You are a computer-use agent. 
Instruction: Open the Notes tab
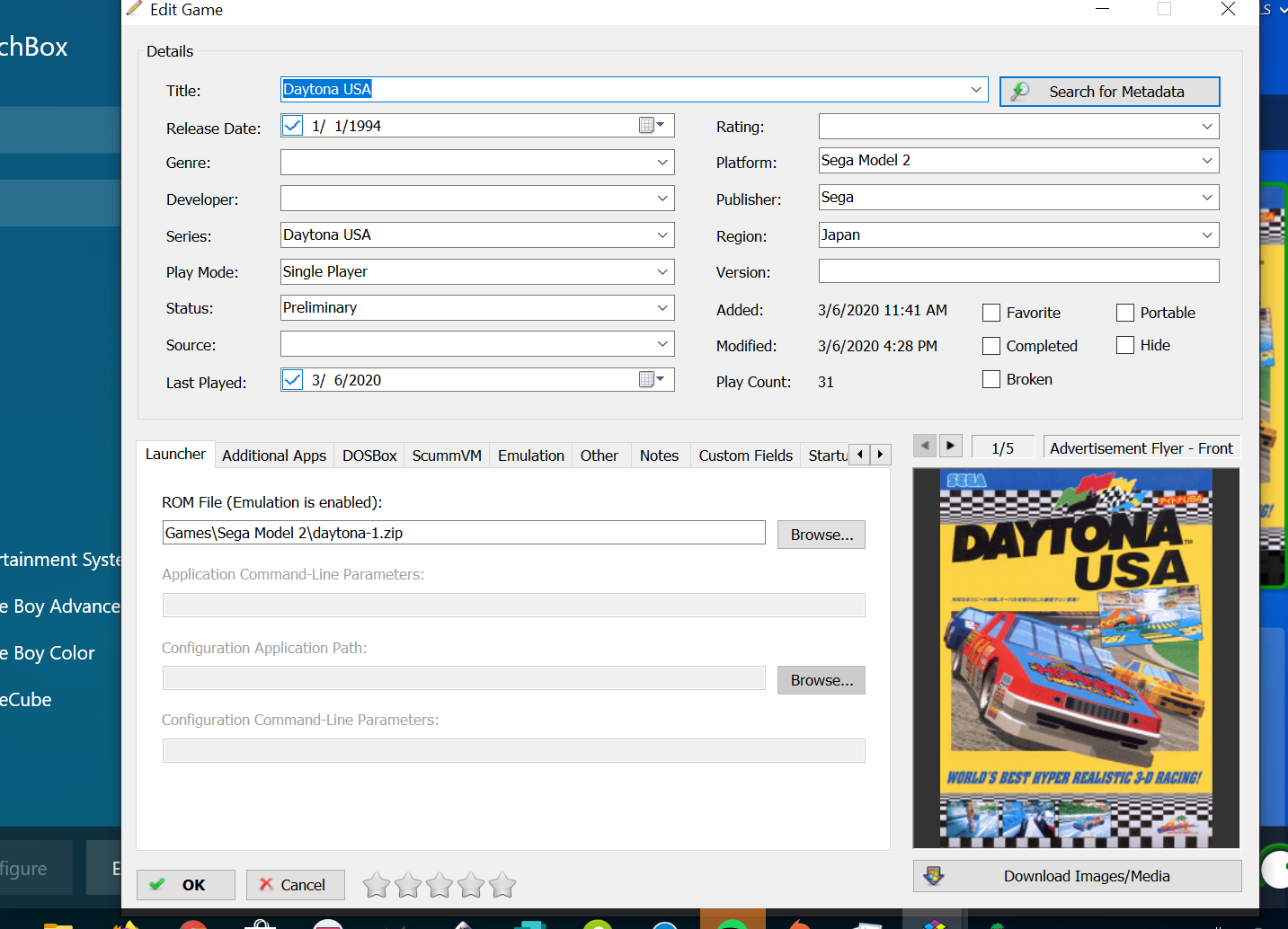659,456
